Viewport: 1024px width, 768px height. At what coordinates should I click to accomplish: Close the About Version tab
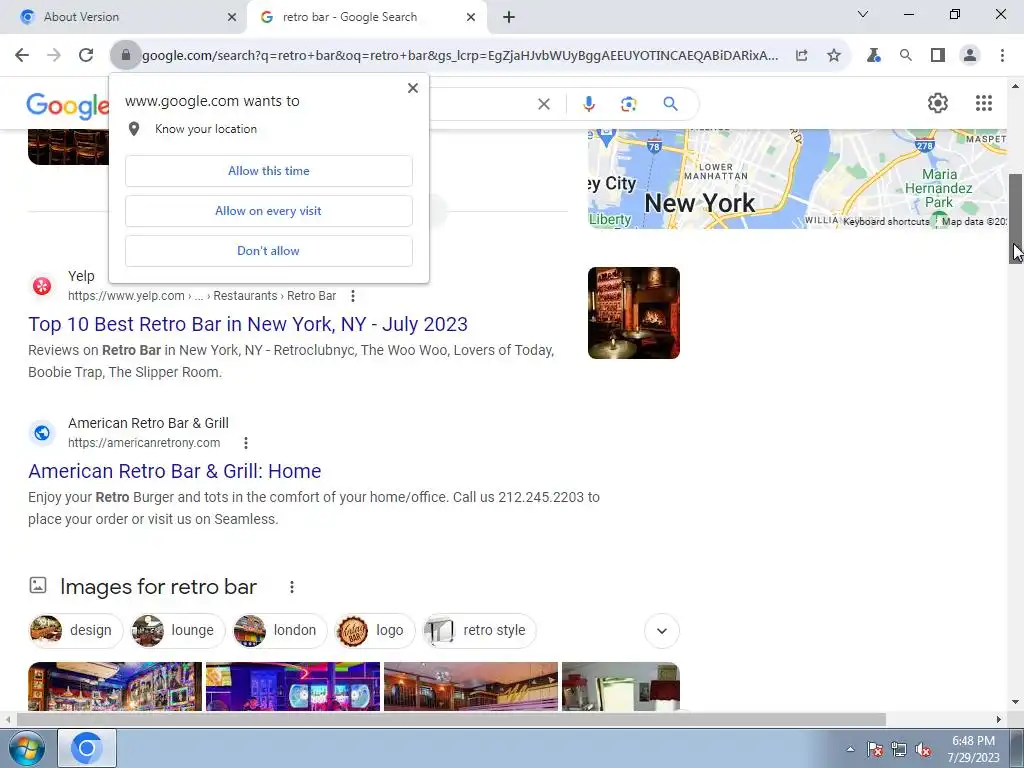point(232,17)
